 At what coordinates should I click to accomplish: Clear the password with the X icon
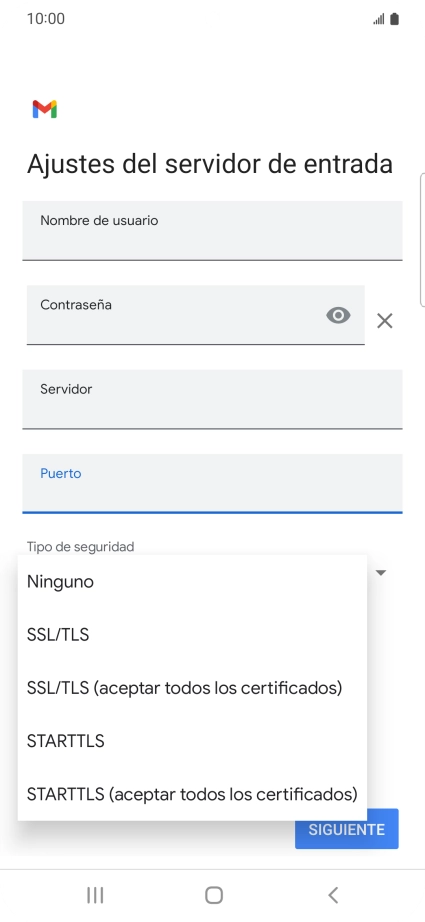[384, 320]
